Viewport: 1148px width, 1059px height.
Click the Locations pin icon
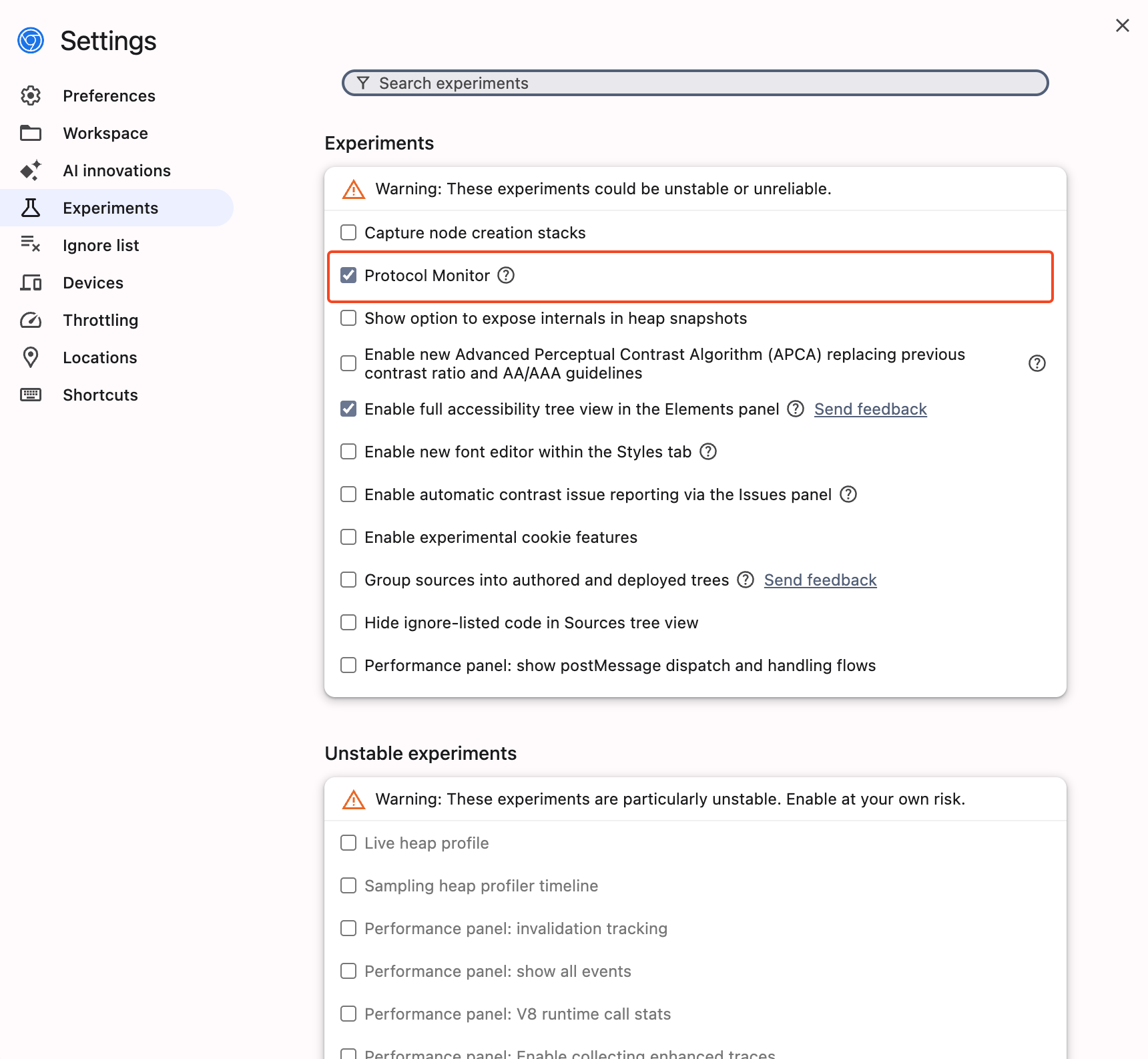point(31,357)
